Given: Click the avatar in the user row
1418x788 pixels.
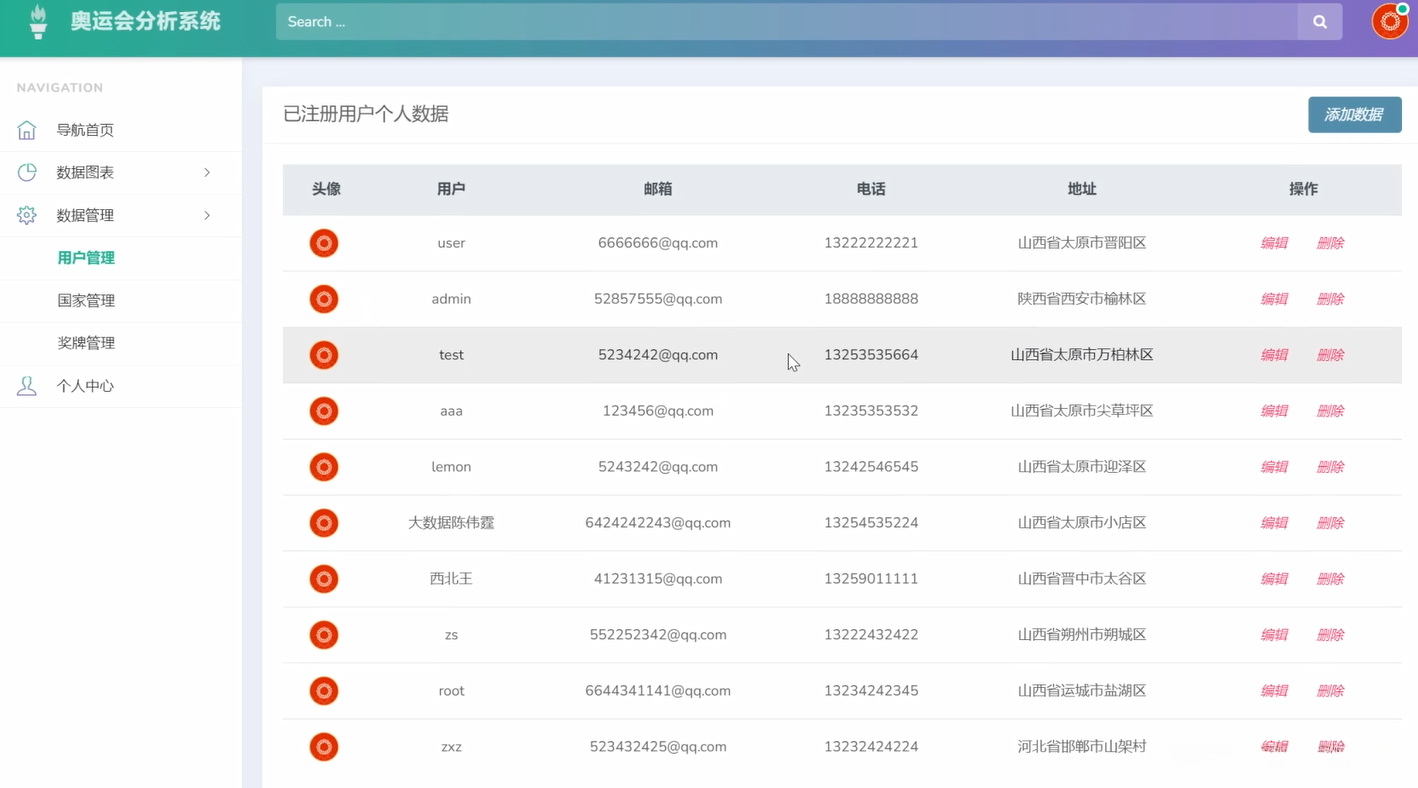Looking at the screenshot, I should tap(324, 243).
